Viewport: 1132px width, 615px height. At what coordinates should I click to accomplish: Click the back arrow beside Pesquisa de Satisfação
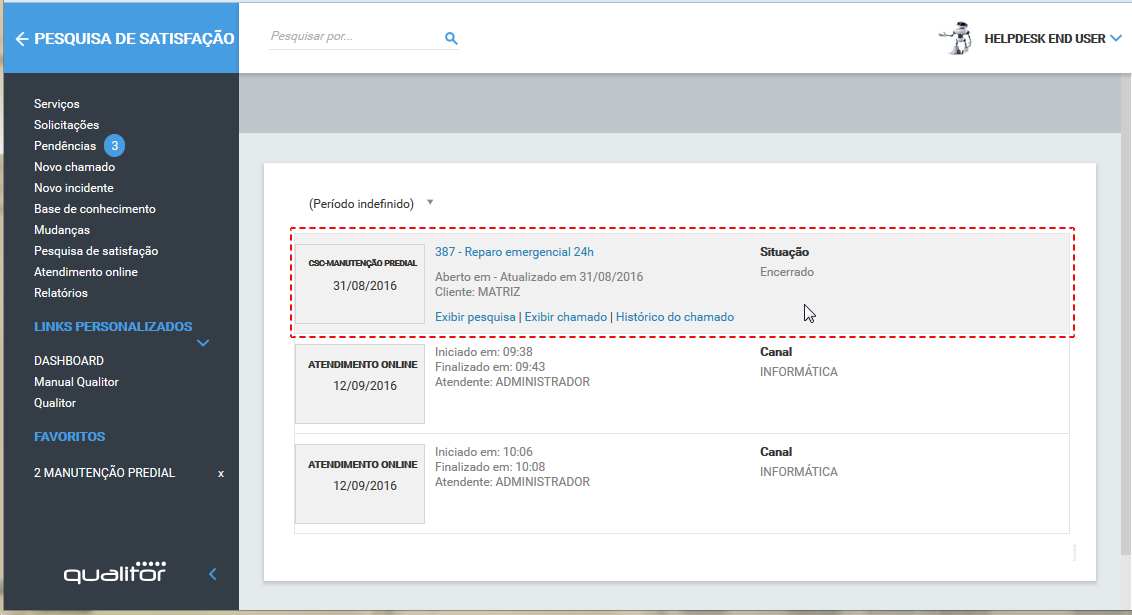tap(22, 39)
